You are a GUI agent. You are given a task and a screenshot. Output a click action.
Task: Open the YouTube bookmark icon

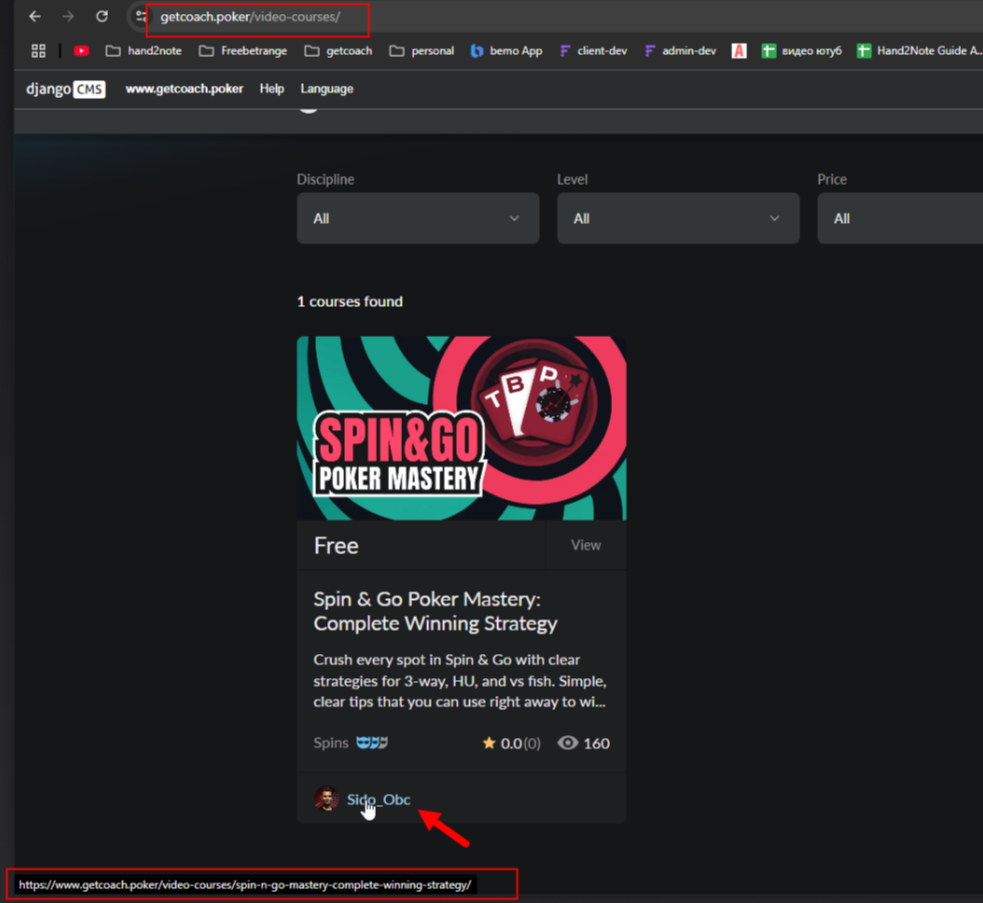pos(81,51)
